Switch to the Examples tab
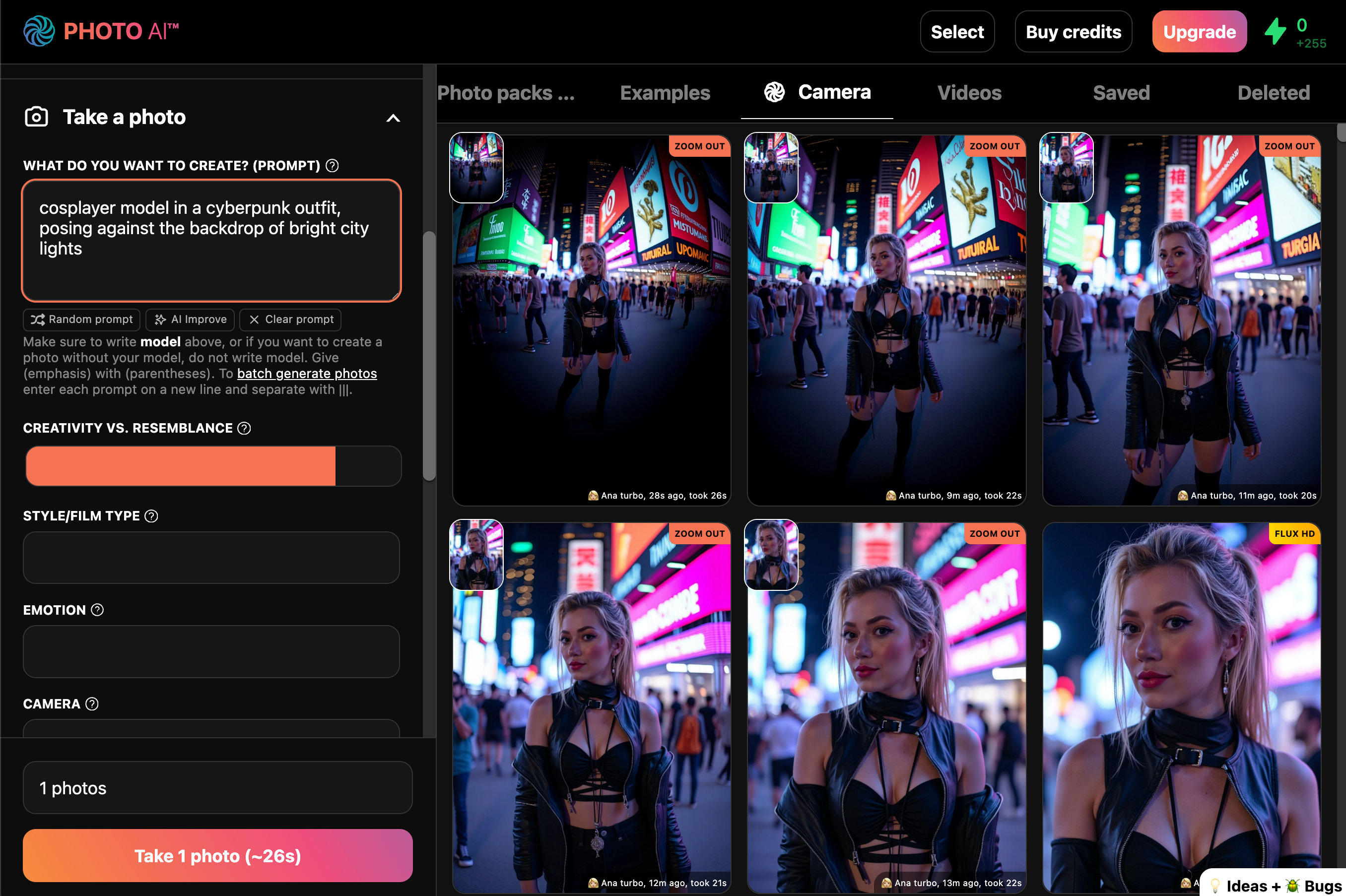This screenshot has width=1346, height=896. pos(665,93)
